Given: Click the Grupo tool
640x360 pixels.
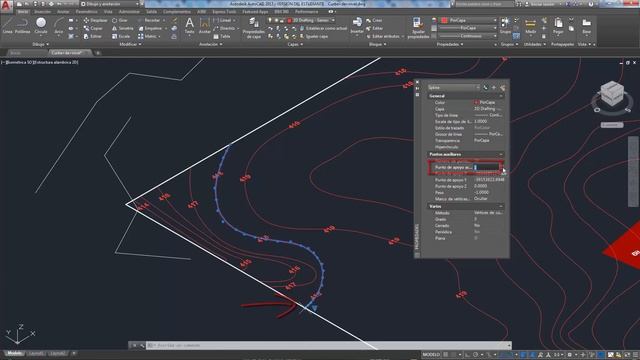Looking at the screenshot, I should click(505, 25).
